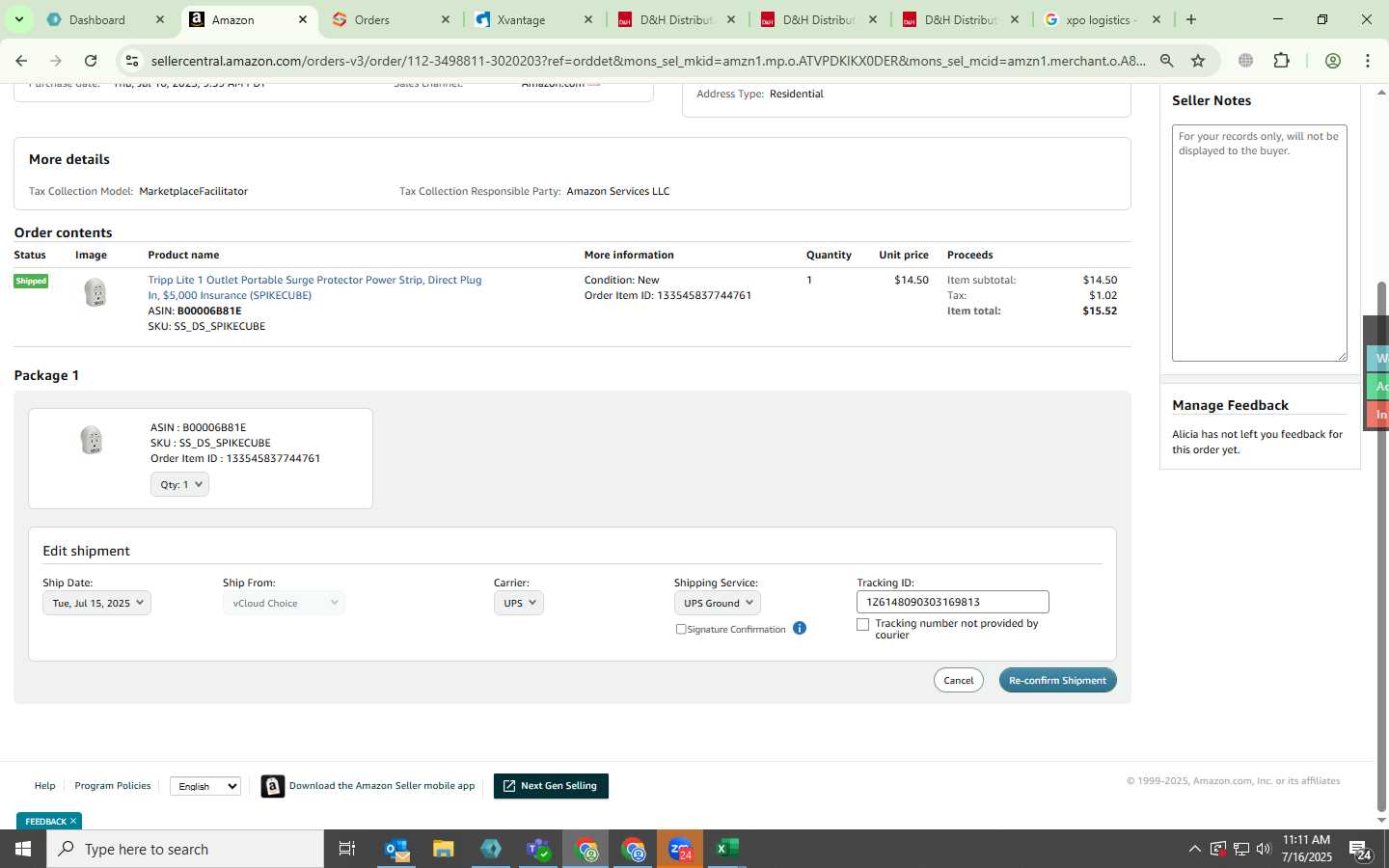Open Chrome three-dot menu
Image resolution: width=1389 pixels, height=868 pixels.
tap(1368, 61)
